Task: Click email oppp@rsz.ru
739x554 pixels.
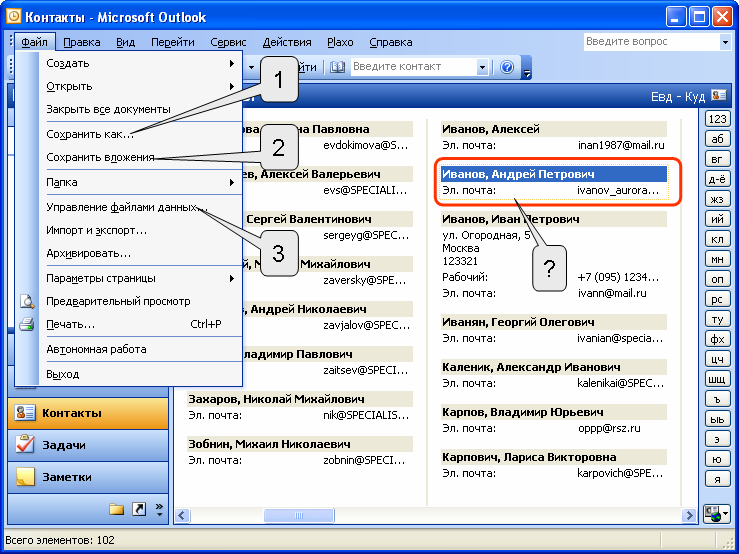Action: pyautogui.click(x=609, y=428)
